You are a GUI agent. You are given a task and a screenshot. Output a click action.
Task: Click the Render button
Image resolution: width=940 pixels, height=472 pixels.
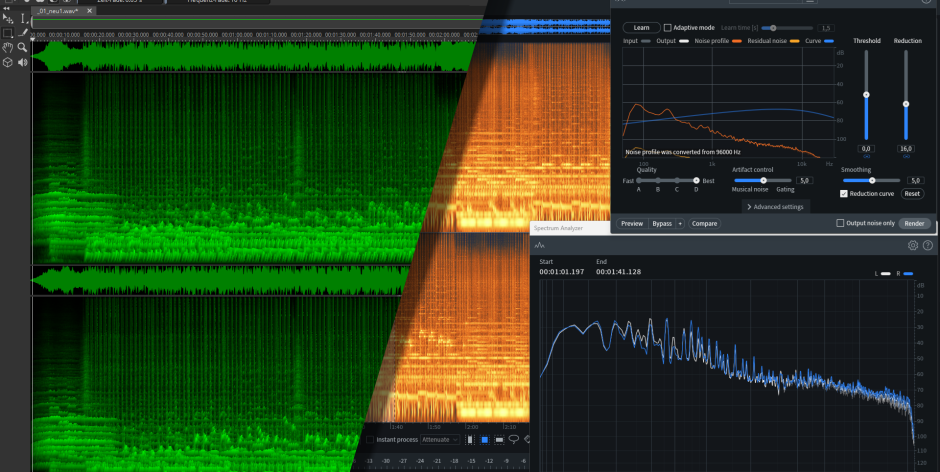coord(915,223)
